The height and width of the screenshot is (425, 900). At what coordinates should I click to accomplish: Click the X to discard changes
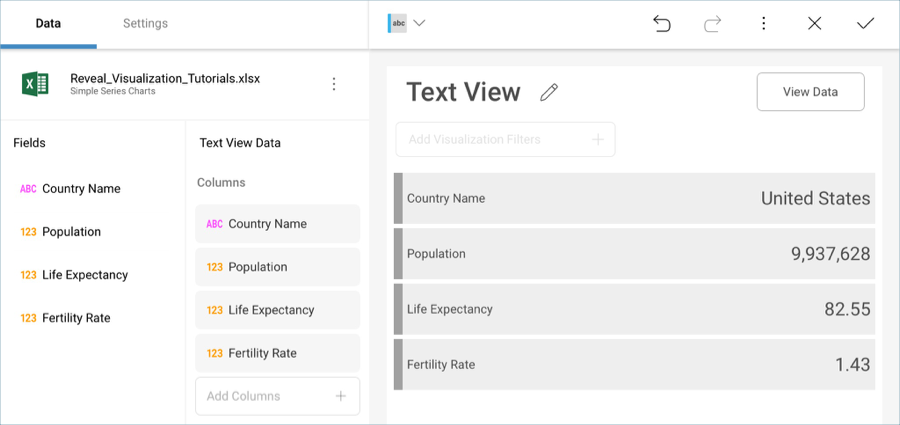[x=814, y=23]
